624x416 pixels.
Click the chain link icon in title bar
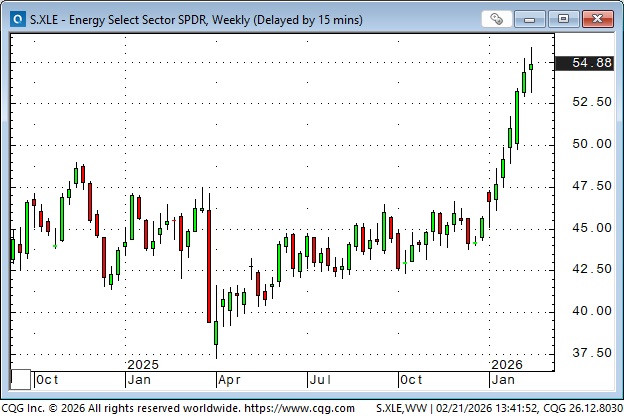(497, 18)
